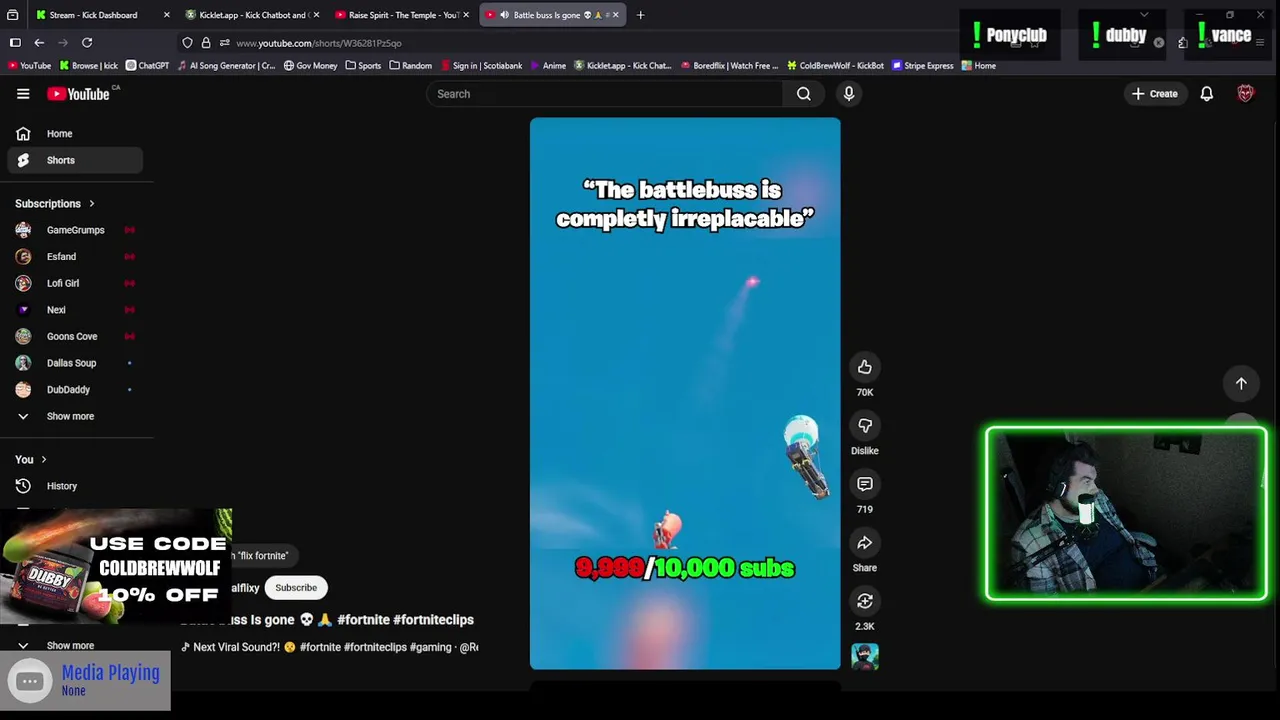Viewport: 1280px width, 720px height.
Task: Go to Home in sidebar
Action: tap(75, 134)
